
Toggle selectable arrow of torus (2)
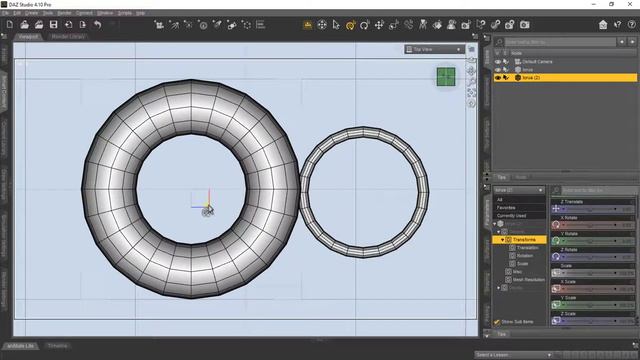coord(506,78)
